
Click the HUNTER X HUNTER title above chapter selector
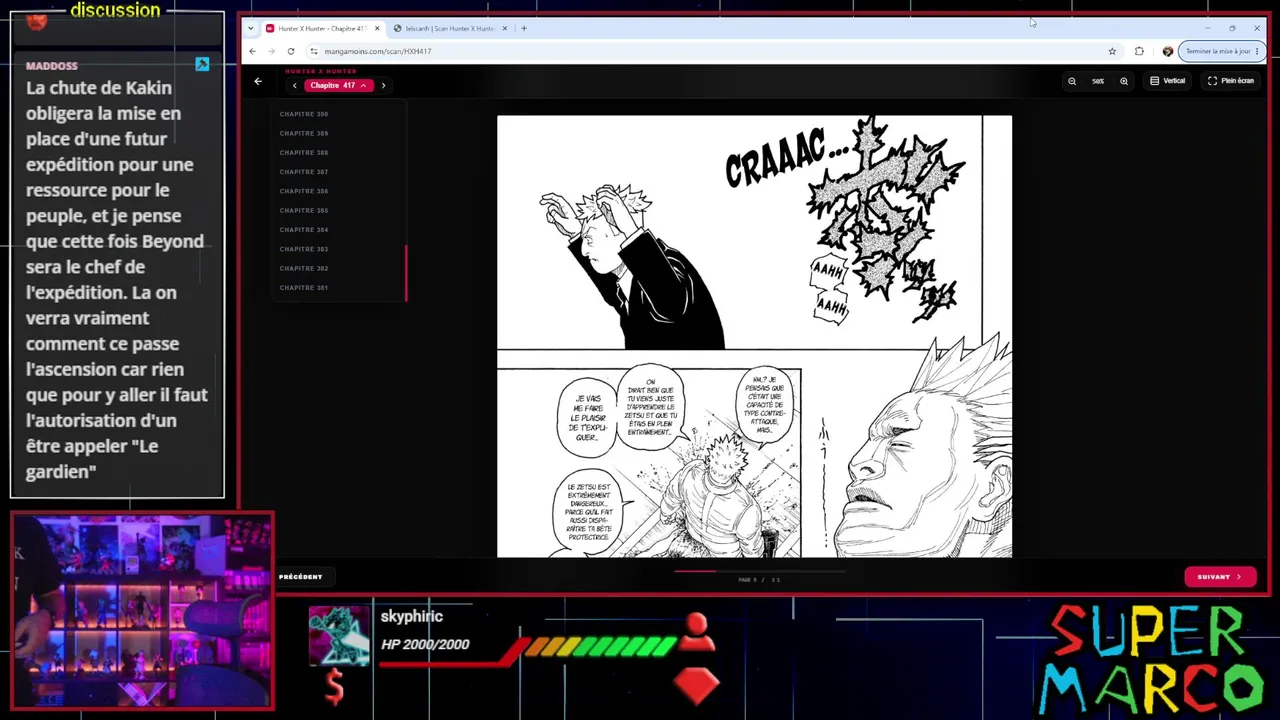(x=320, y=71)
